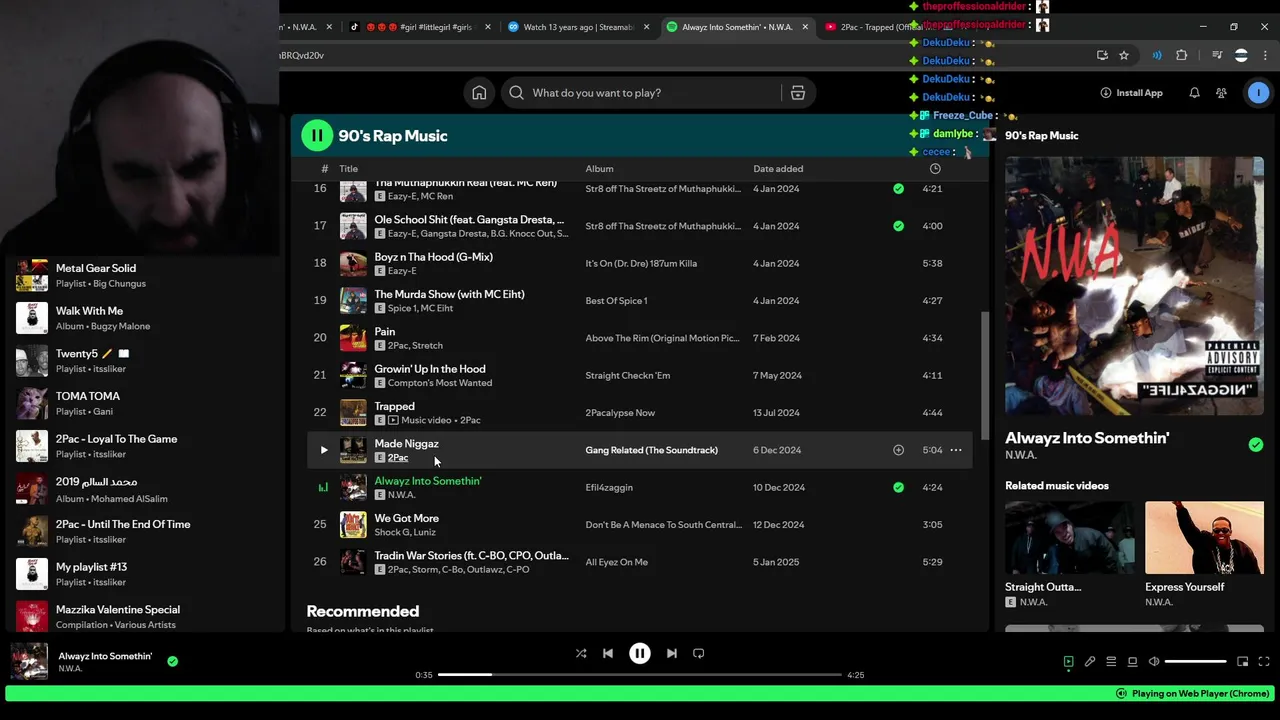Play Straight Outta related music video thumbnail

(1070, 537)
